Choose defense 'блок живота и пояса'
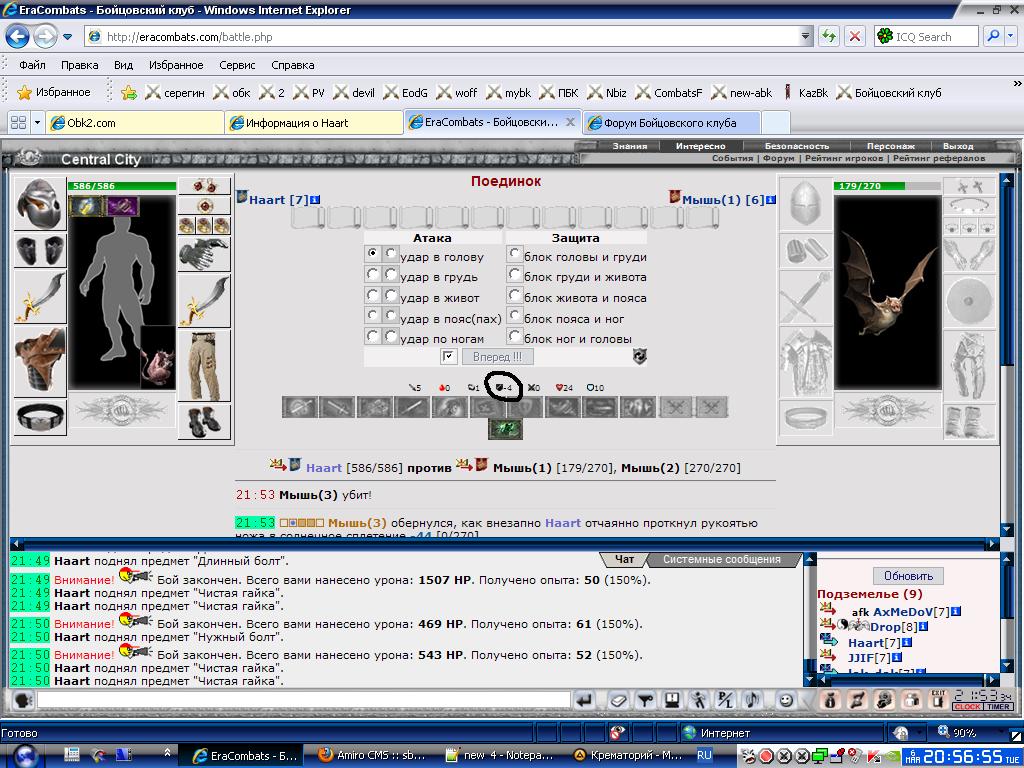 point(515,295)
